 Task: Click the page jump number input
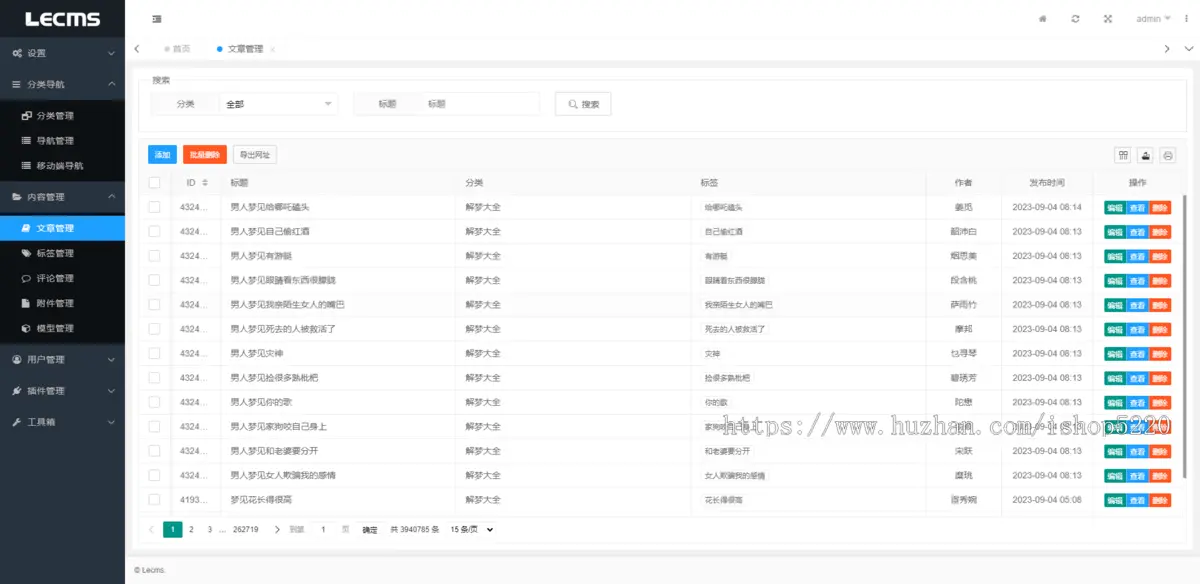coord(323,529)
